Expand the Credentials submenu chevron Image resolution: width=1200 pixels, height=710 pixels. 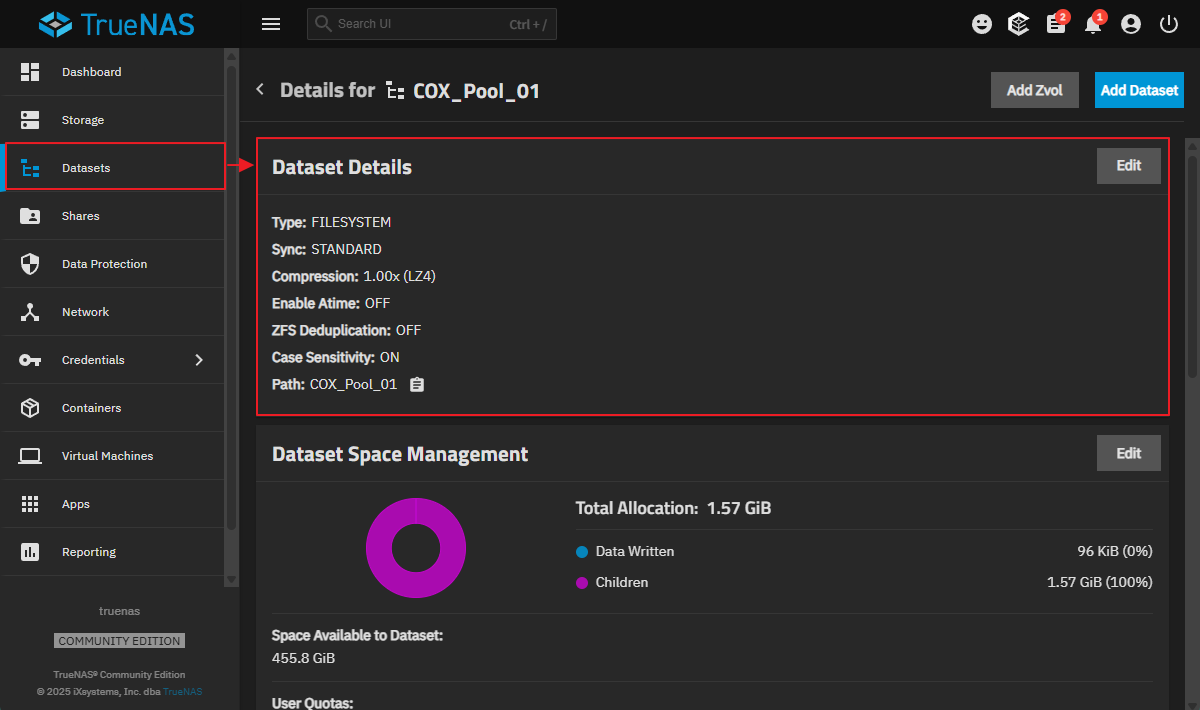point(199,360)
